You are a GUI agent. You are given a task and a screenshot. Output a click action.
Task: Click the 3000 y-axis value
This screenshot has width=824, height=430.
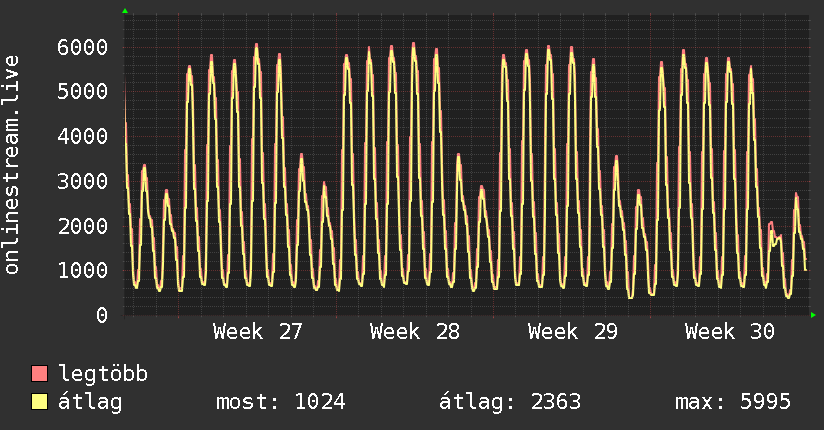pyautogui.click(x=83, y=181)
